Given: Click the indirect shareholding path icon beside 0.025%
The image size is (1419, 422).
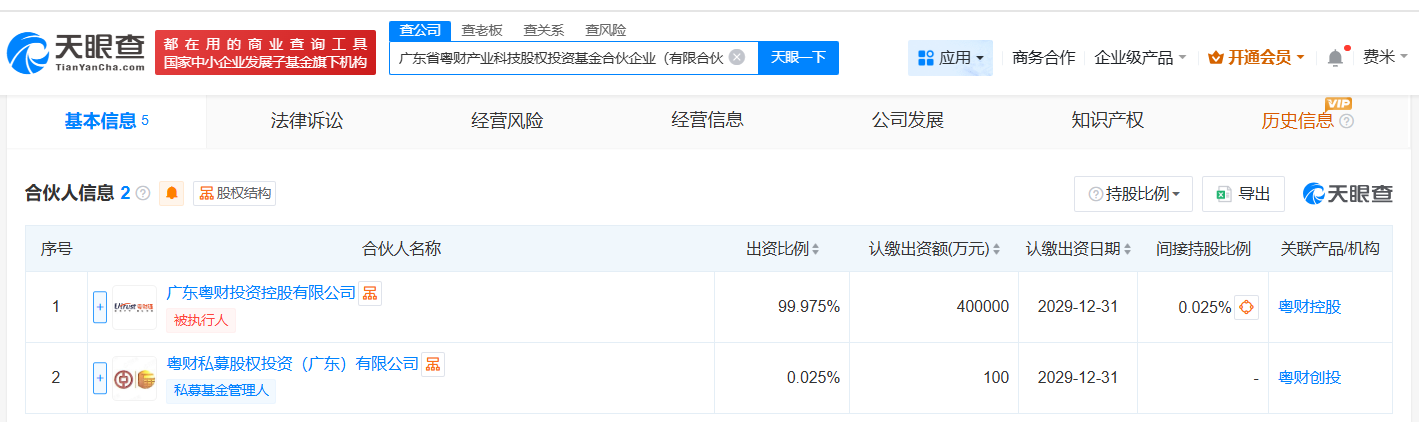Looking at the screenshot, I should point(1246,307).
